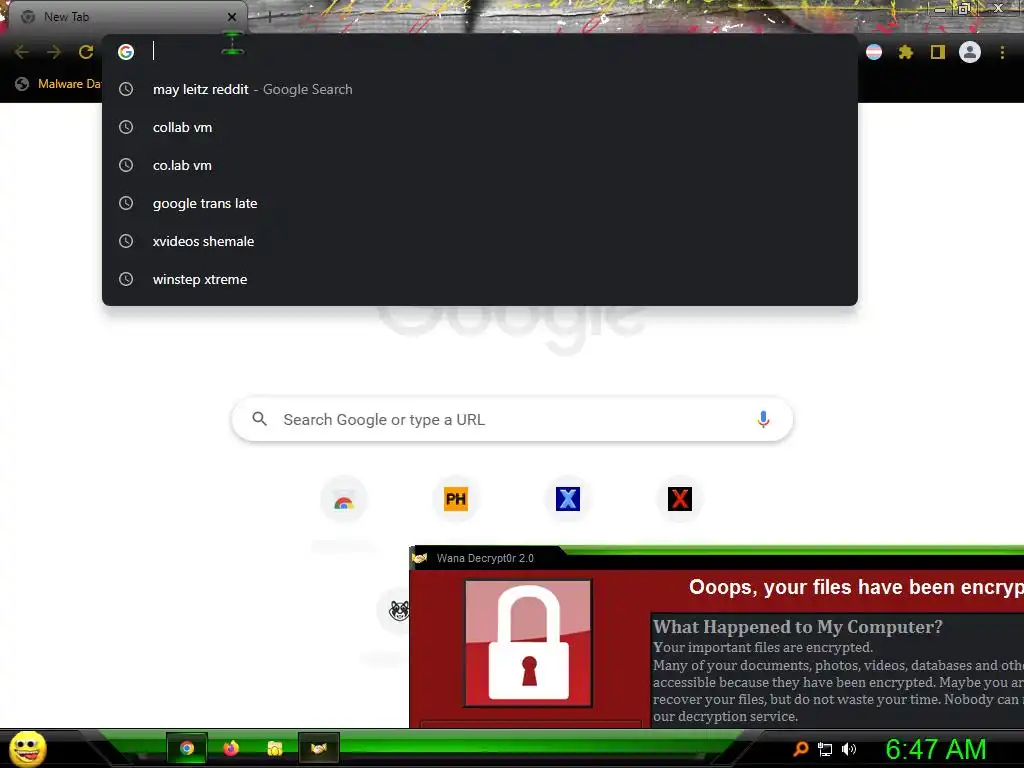Activate the Chrome taskbar button
The image size is (1024, 768).
click(x=187, y=748)
